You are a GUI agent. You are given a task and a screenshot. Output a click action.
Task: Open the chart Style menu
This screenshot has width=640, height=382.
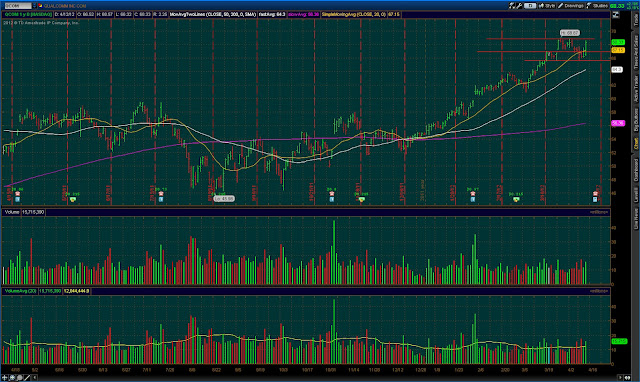(x=547, y=6)
